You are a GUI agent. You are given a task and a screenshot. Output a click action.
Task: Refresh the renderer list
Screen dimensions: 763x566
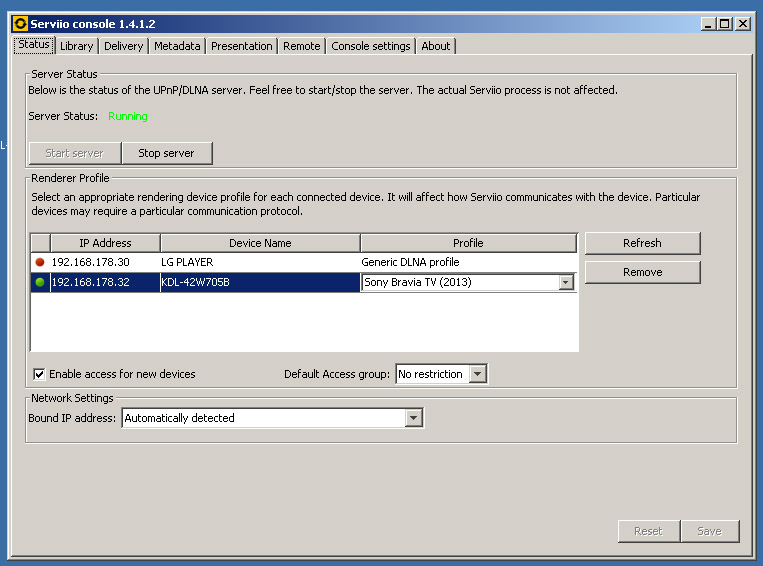[x=642, y=243]
